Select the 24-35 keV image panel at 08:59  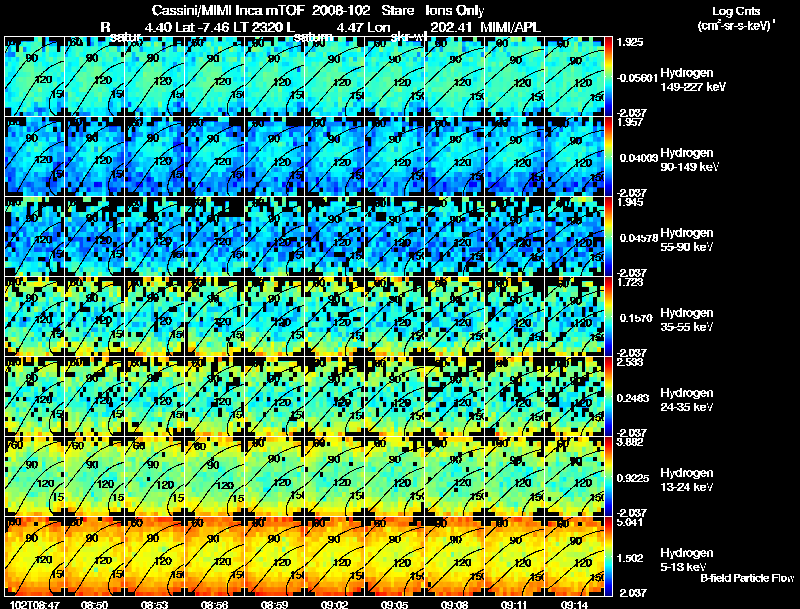coord(274,396)
